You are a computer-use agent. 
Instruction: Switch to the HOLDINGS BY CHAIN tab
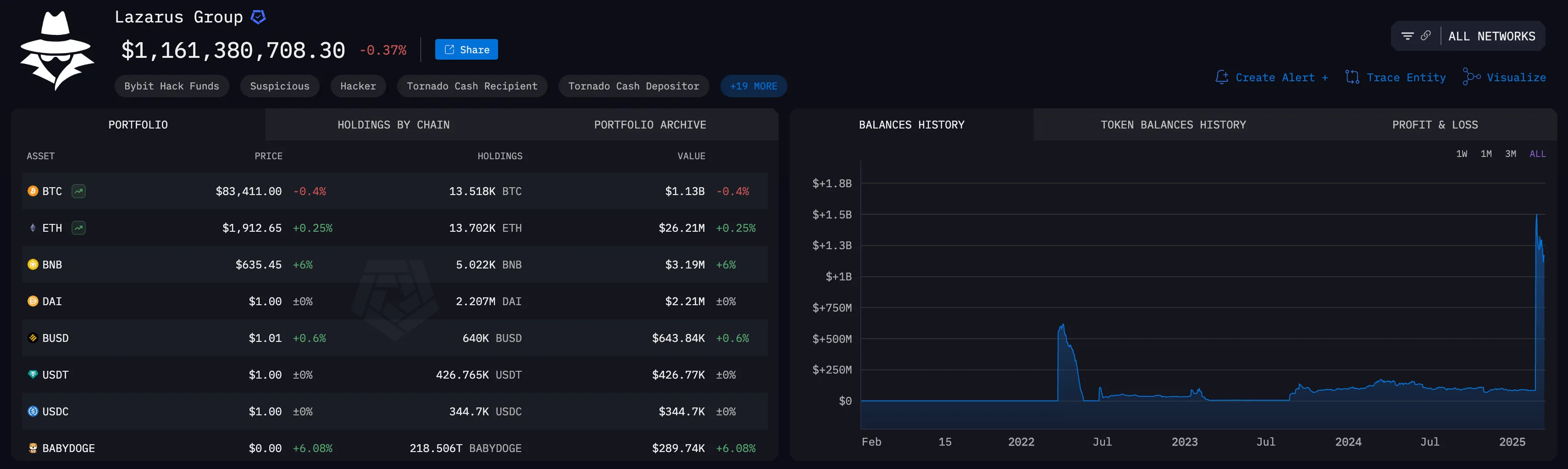click(x=393, y=125)
